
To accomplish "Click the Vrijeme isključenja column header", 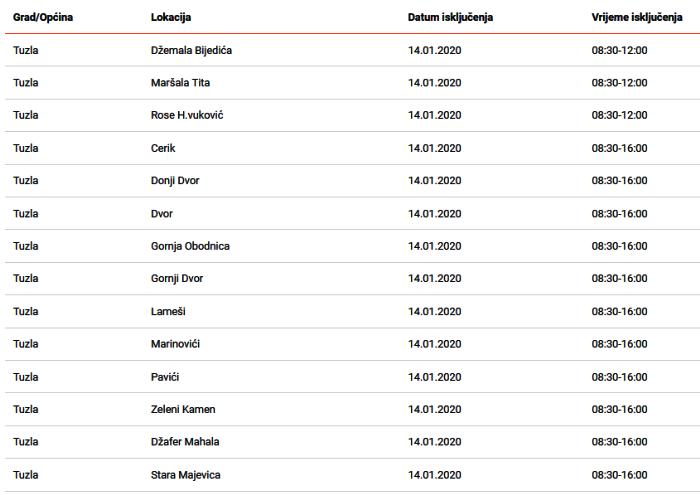I will pyautogui.click(x=637, y=17).
